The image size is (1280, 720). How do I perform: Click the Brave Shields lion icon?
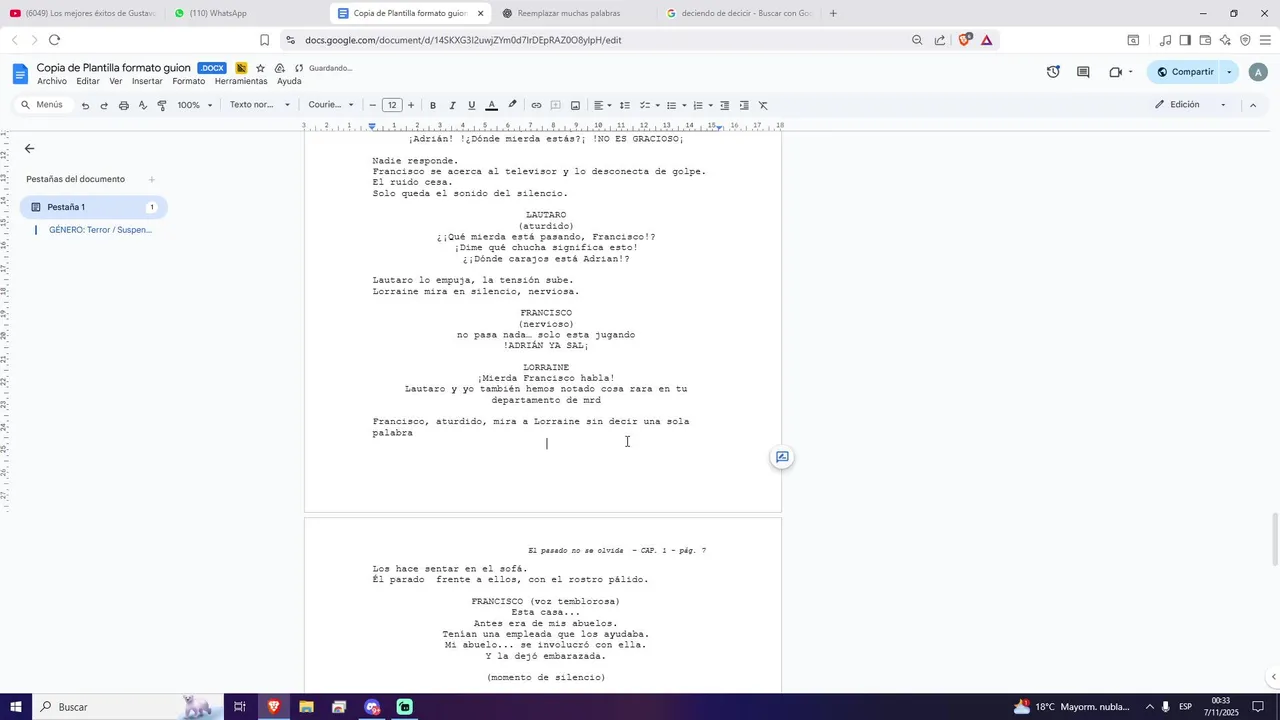tap(965, 40)
